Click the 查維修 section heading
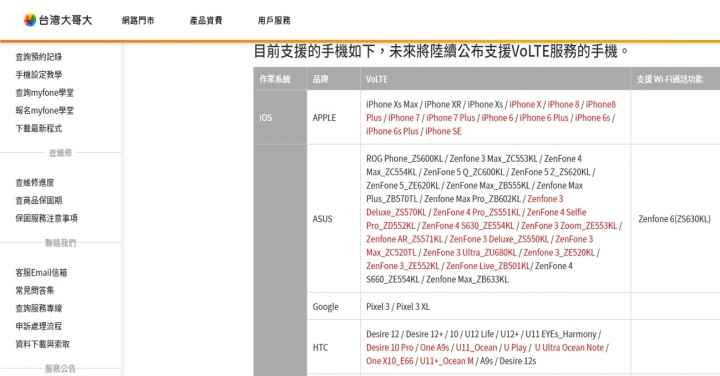The height and width of the screenshot is (376, 720). 60,153
